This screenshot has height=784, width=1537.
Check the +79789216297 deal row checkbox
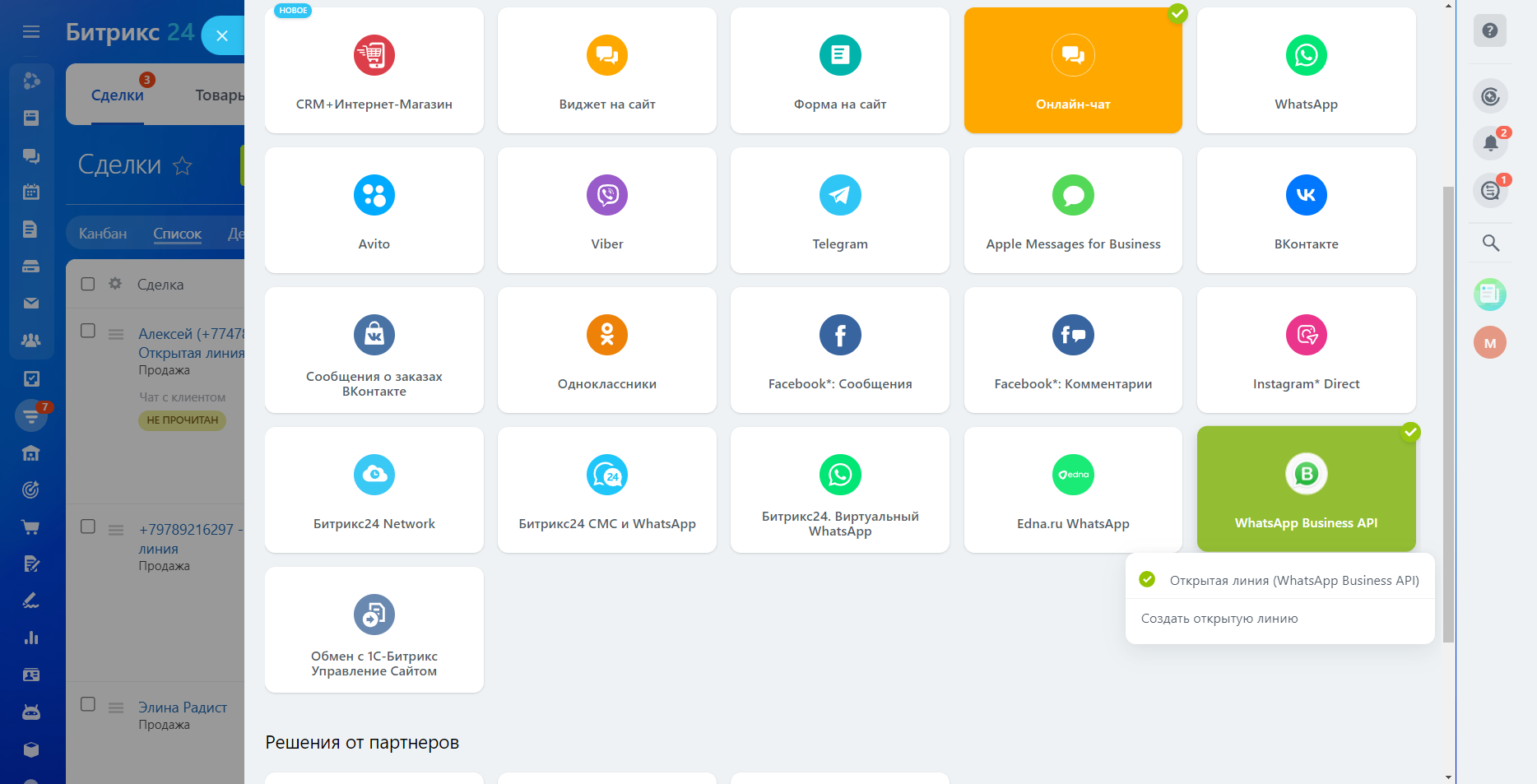point(88,527)
